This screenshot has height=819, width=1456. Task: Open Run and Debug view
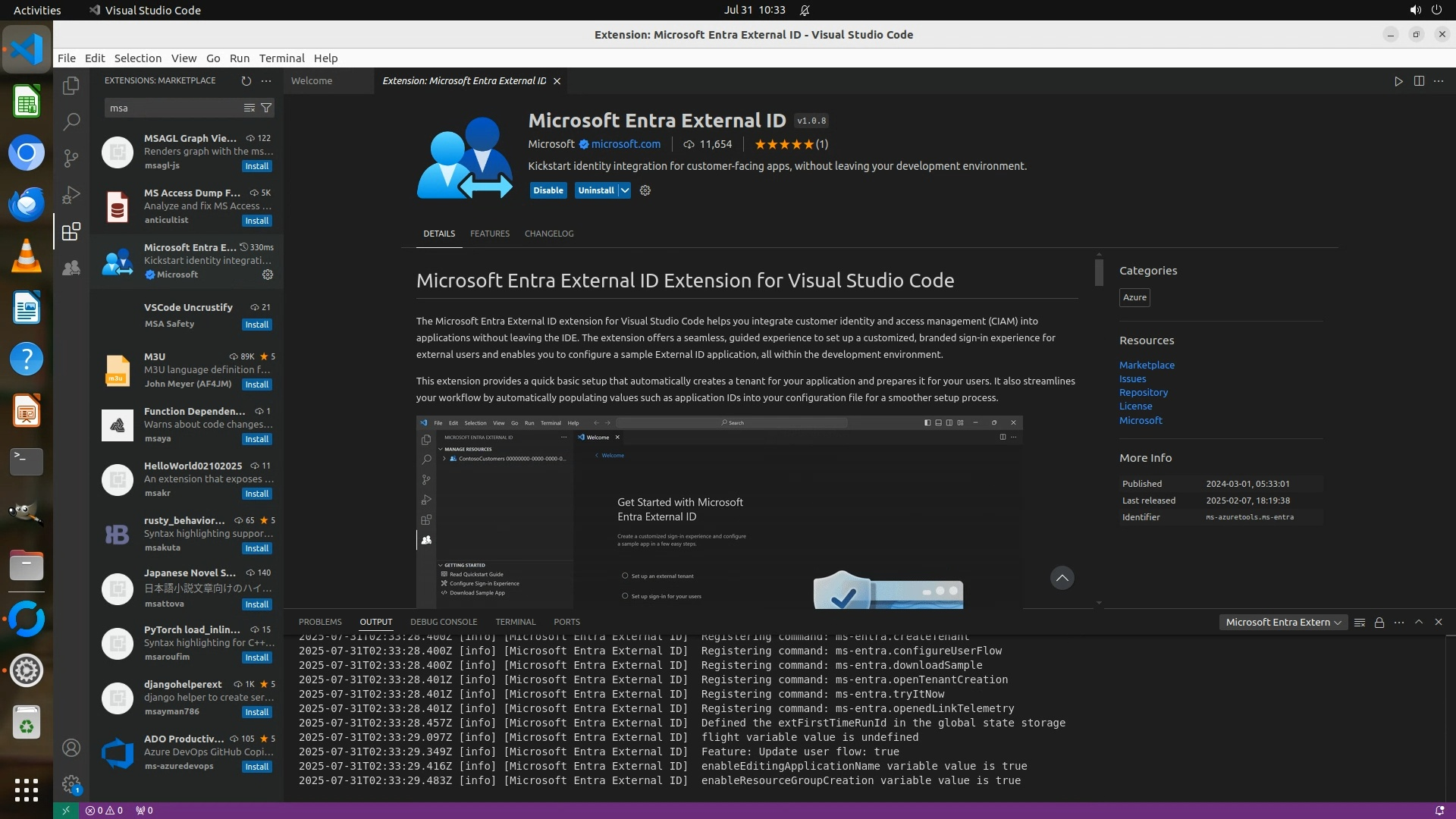pos(71,195)
